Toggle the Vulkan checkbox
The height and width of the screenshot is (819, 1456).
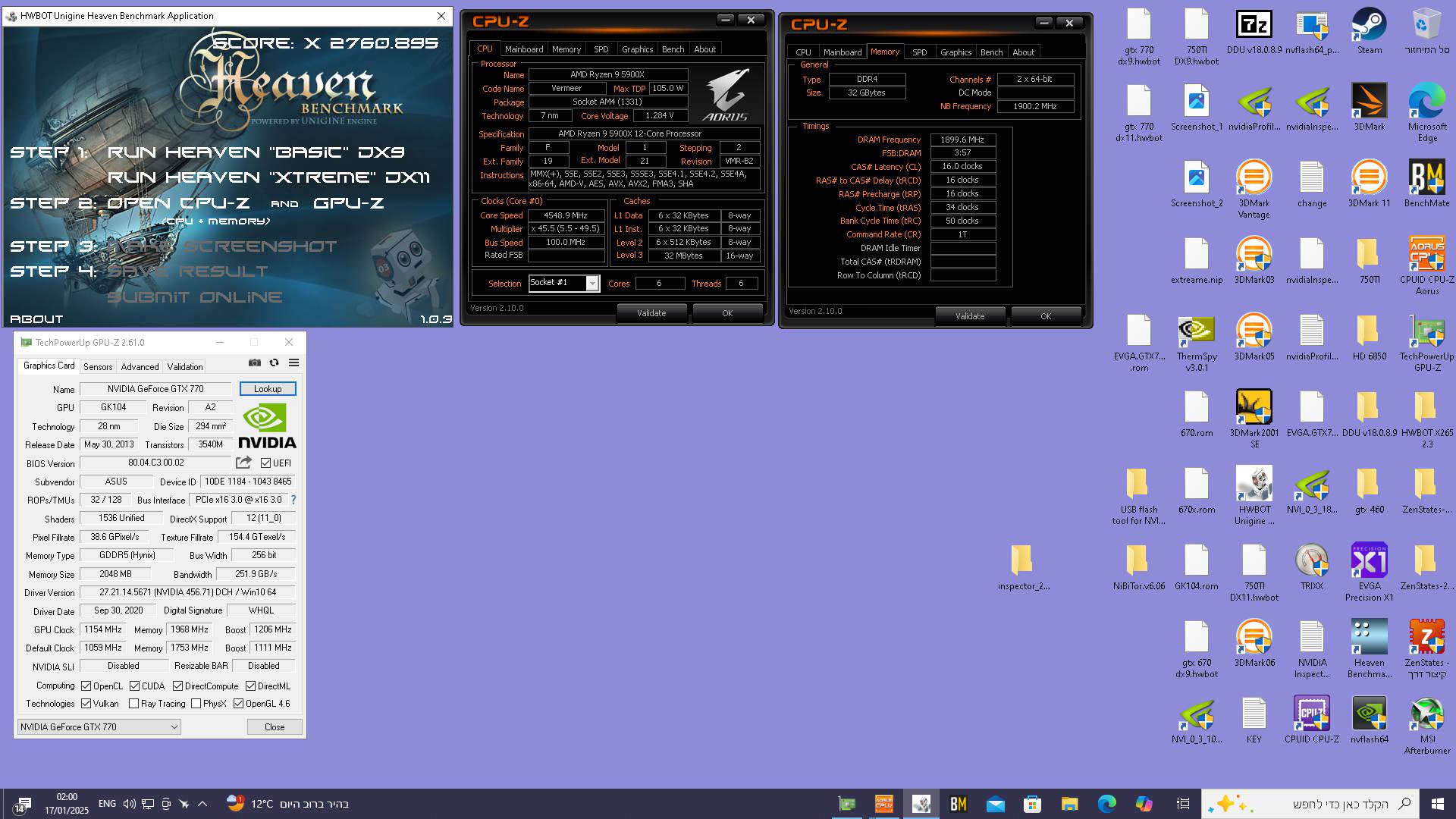[x=86, y=704]
